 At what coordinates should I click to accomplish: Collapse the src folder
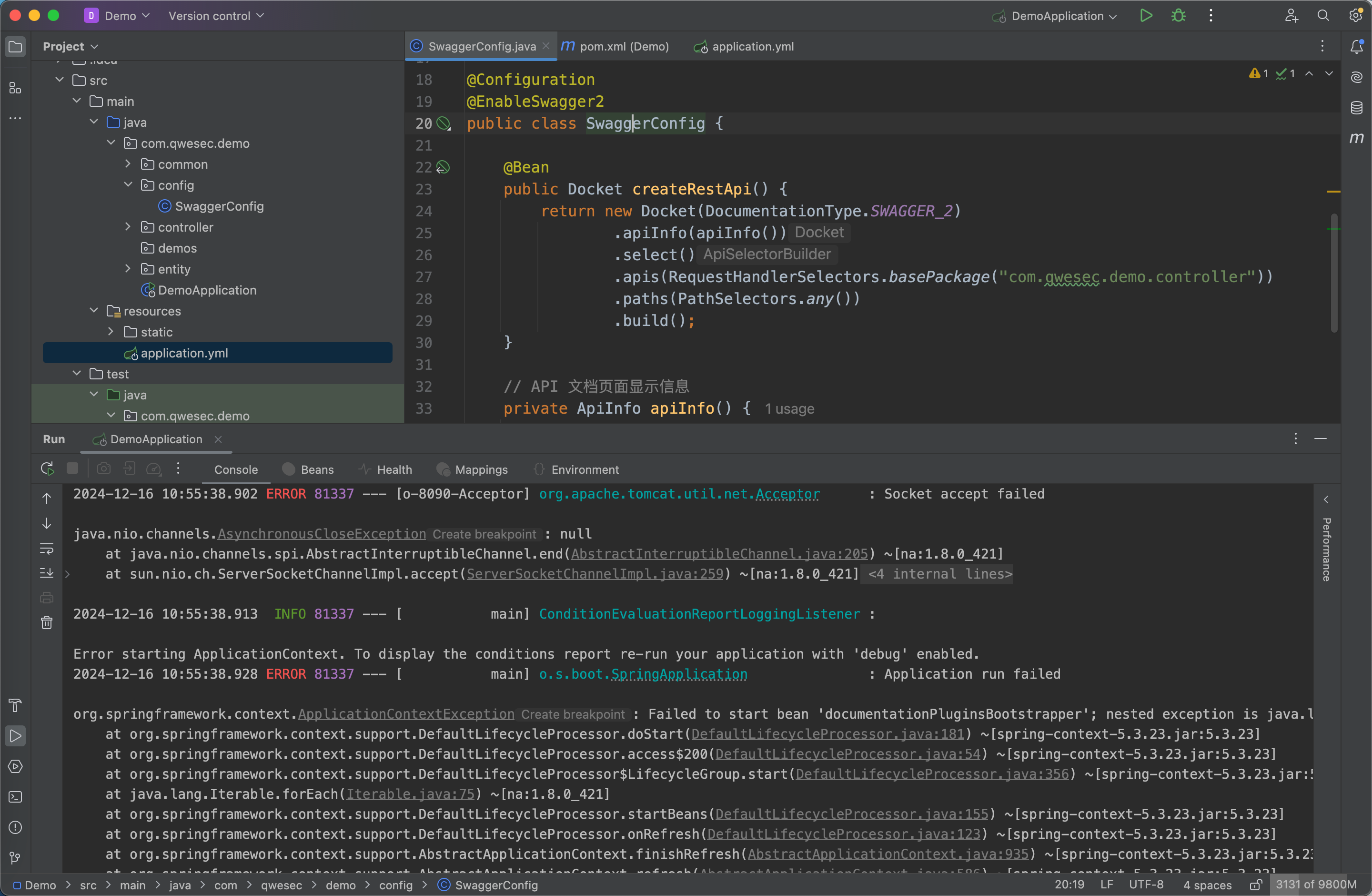coord(60,80)
